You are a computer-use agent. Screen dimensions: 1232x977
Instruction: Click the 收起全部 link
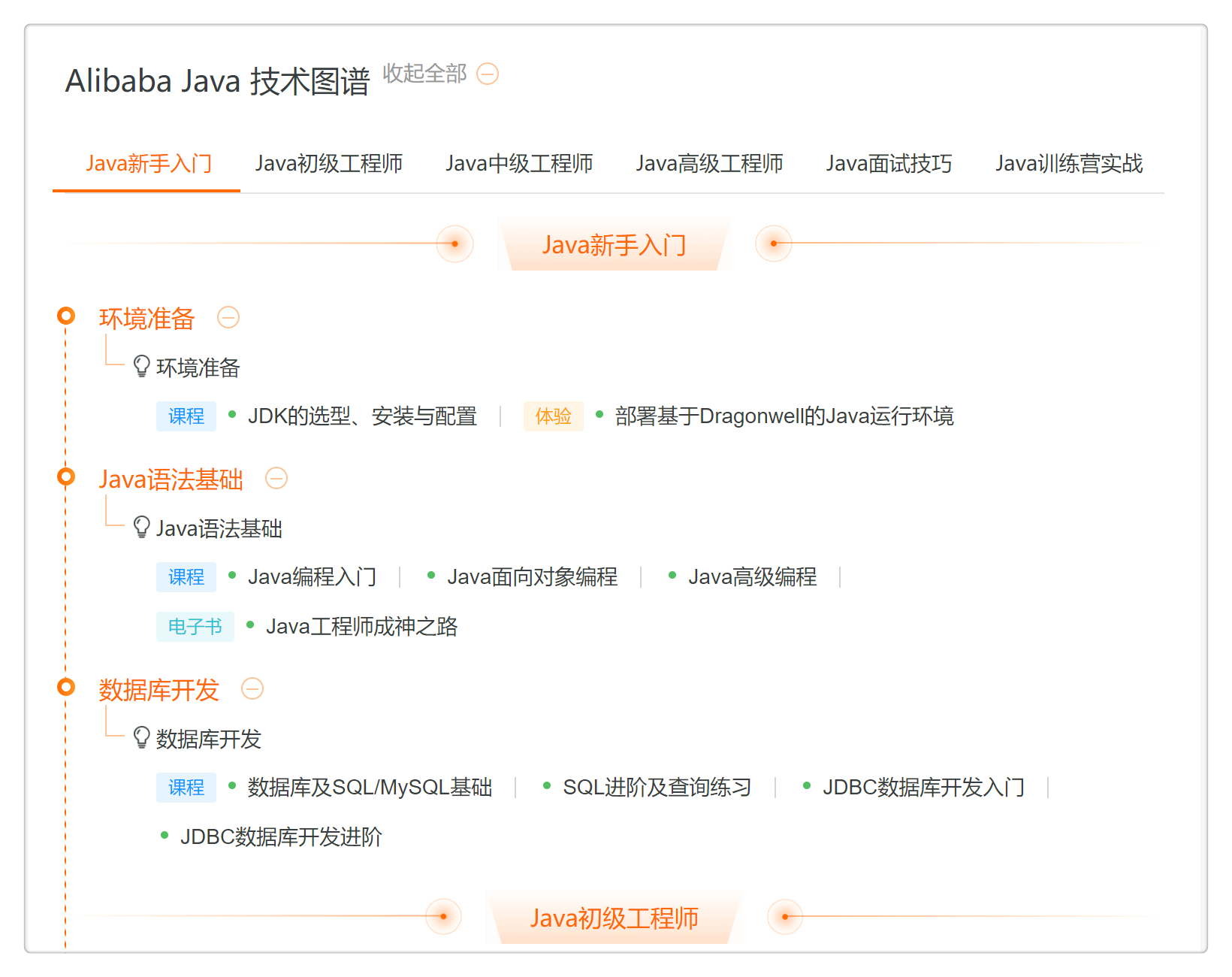pos(424,73)
